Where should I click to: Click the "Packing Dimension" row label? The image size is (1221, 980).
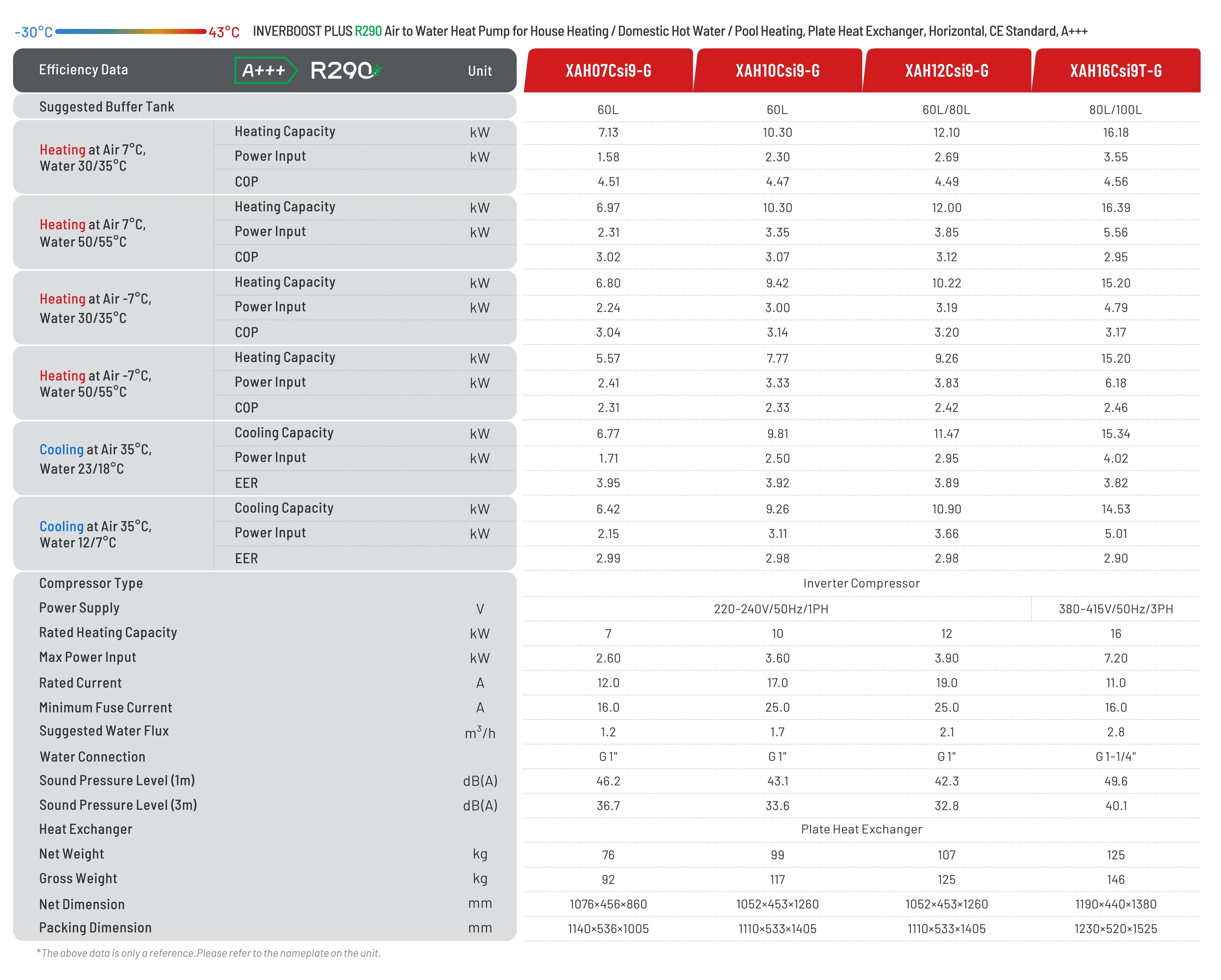tap(95, 928)
